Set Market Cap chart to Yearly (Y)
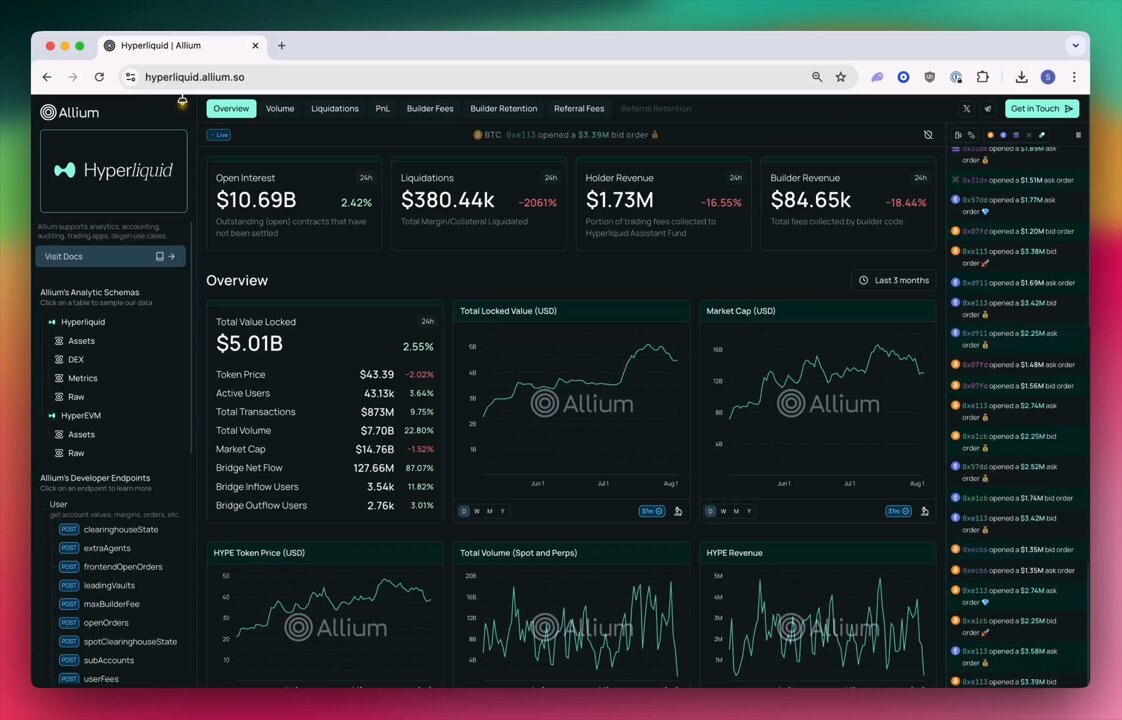1122x720 pixels. [x=749, y=511]
